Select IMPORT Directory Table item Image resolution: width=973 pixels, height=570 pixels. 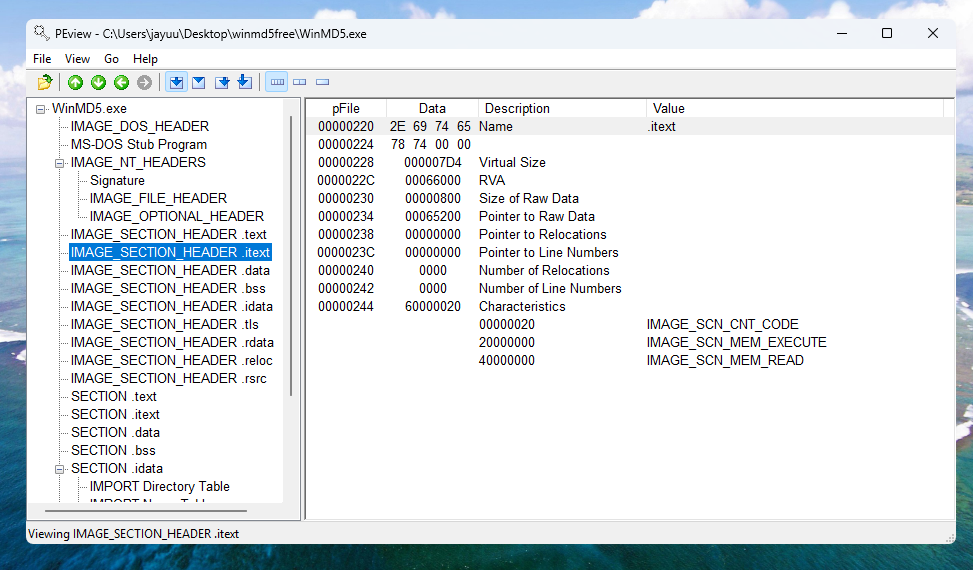click(x=159, y=486)
